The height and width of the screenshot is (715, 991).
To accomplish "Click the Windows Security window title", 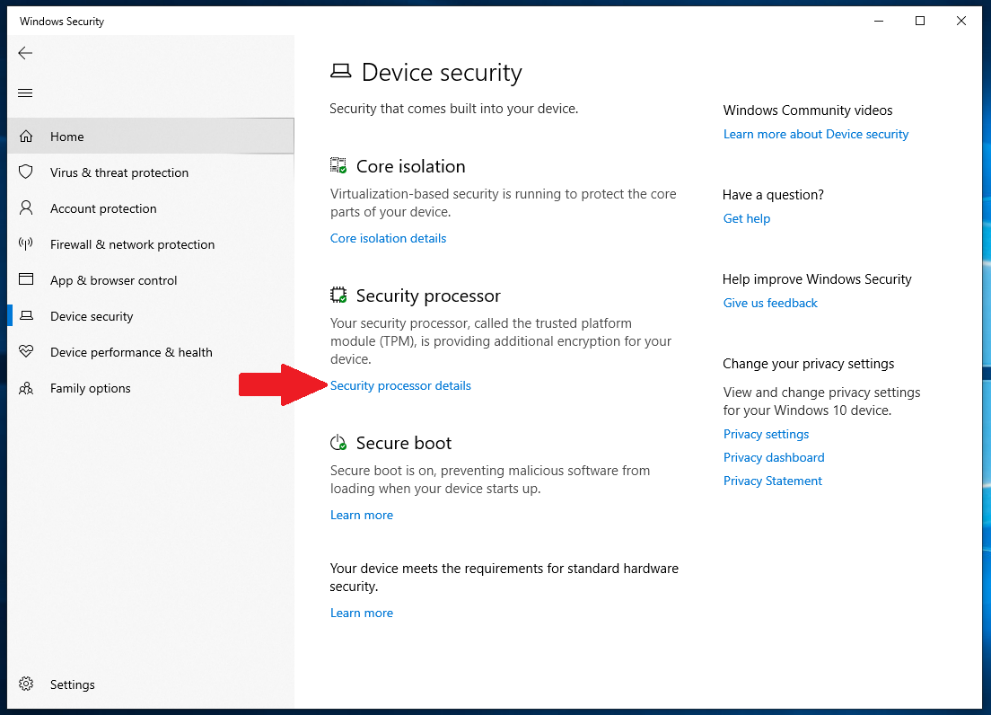I will coord(62,21).
